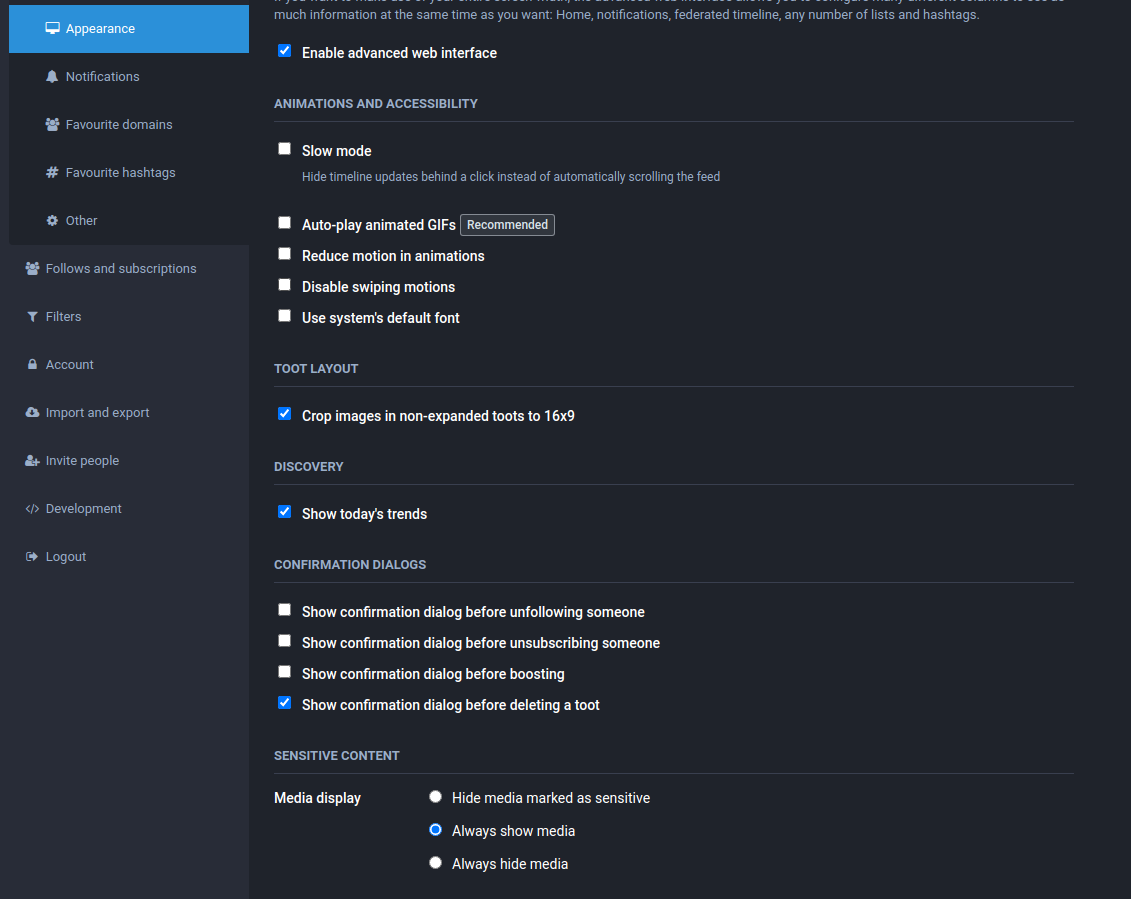Click the Recommended badge next to GIFs
Image resolution: width=1131 pixels, height=899 pixels.
[507, 225]
